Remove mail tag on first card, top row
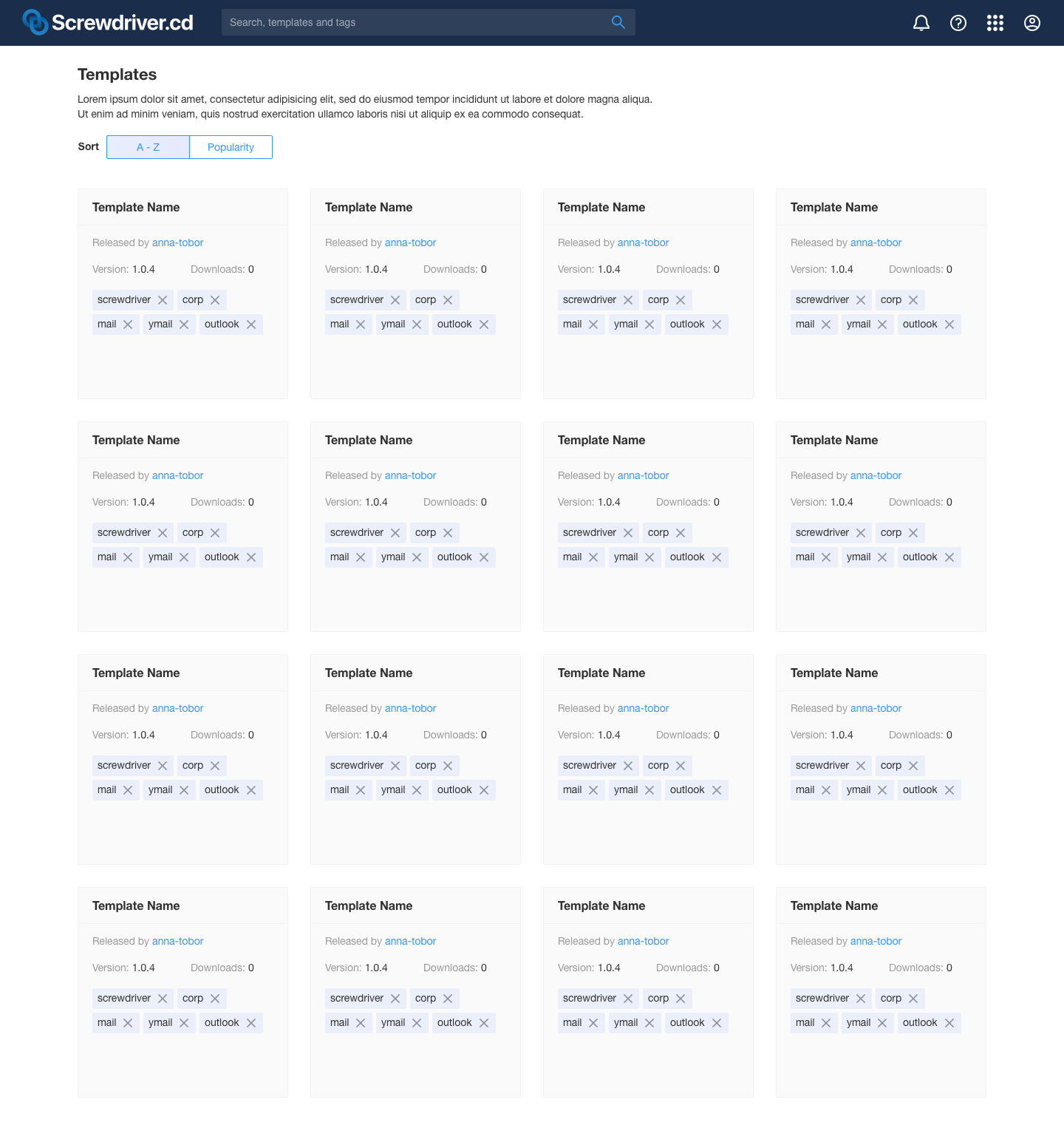Screen dimensions: 1064x1142 128,324
